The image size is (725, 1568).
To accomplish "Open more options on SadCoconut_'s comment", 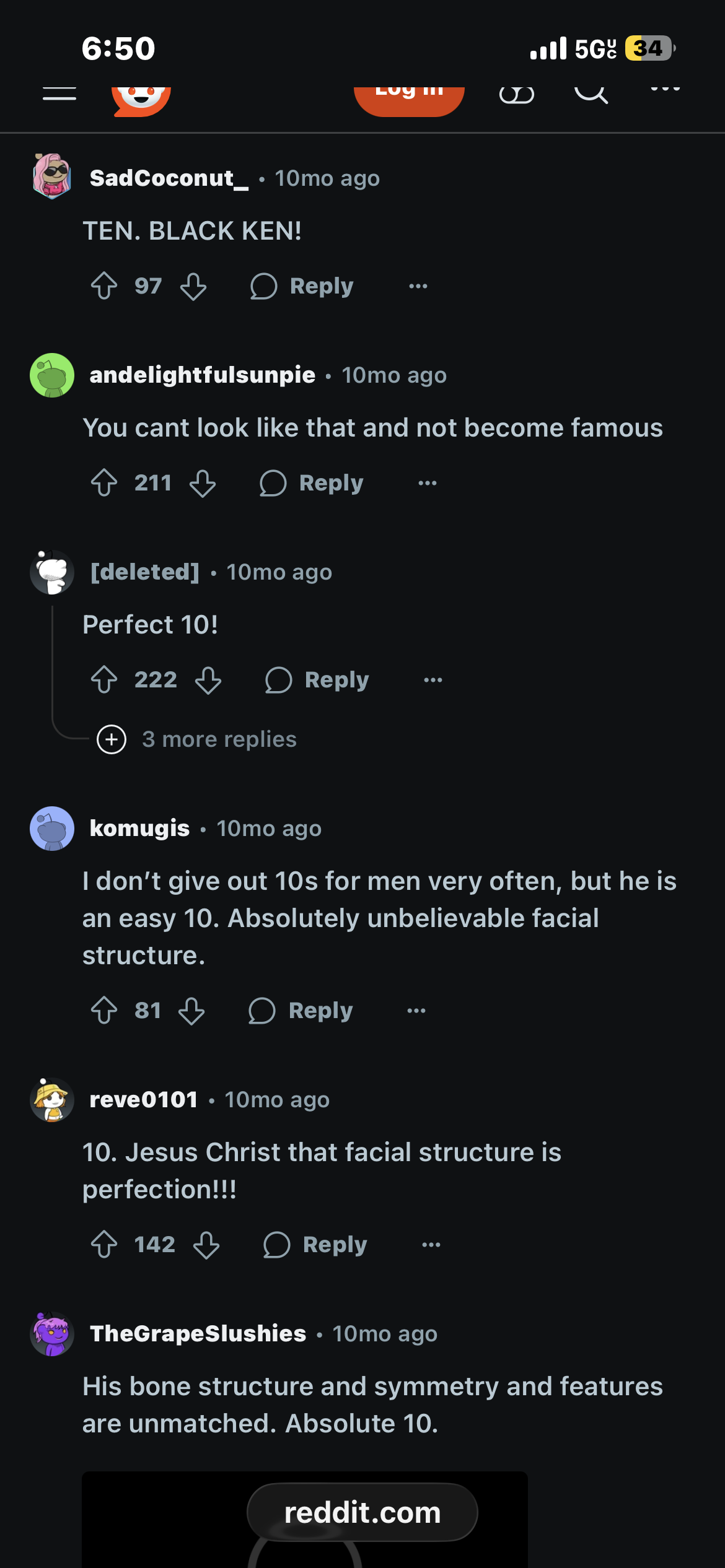I will click(x=418, y=286).
